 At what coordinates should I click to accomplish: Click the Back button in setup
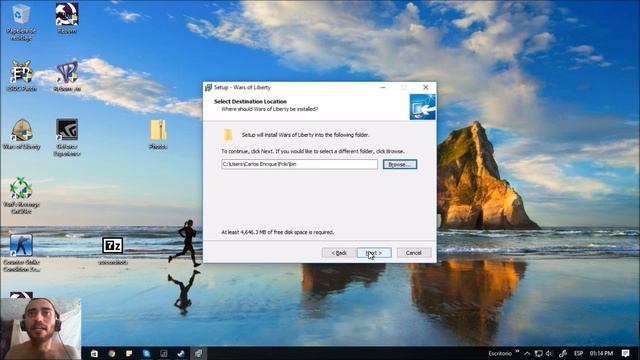[x=338, y=253]
